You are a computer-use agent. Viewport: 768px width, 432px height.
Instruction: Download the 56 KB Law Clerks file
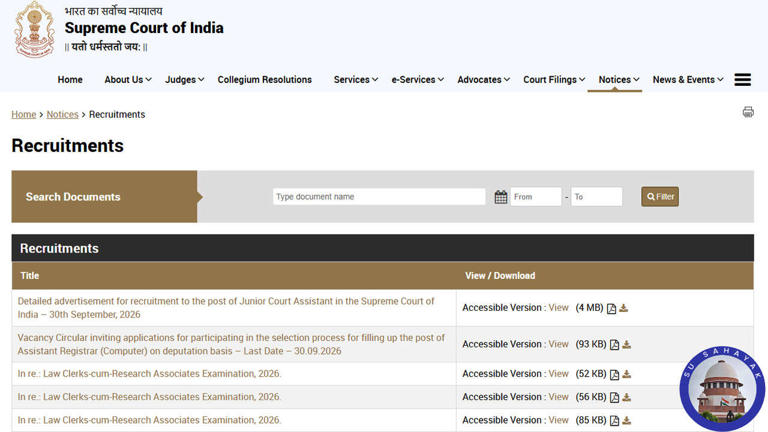[626, 397]
